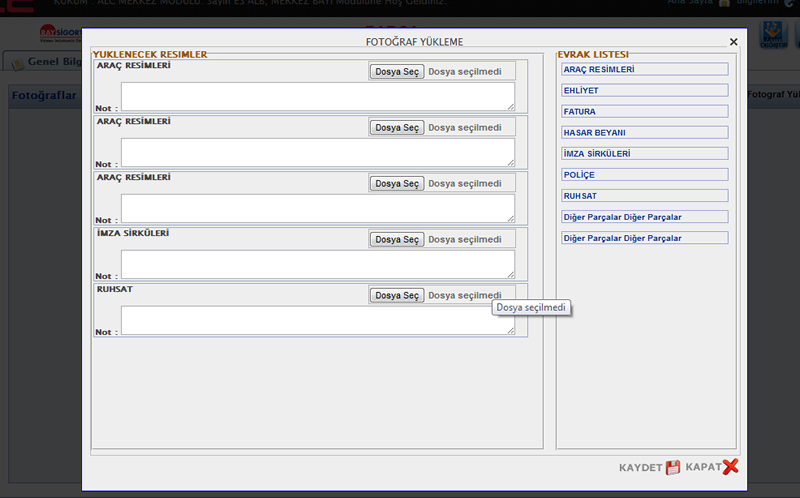Close the Fotoğraf Yükleme dialog with the top-right x

[733, 42]
